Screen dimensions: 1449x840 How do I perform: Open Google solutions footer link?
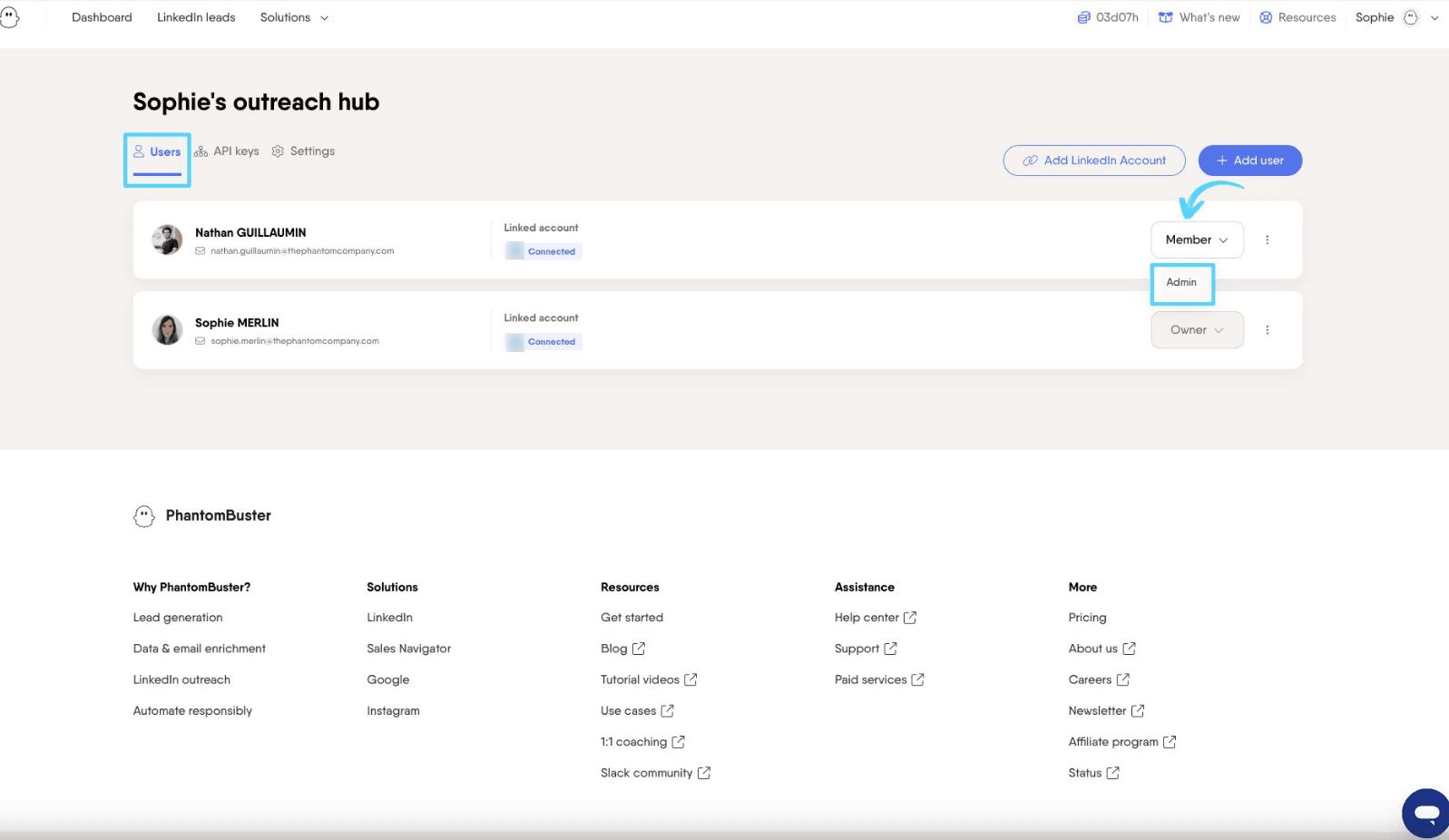[388, 679]
